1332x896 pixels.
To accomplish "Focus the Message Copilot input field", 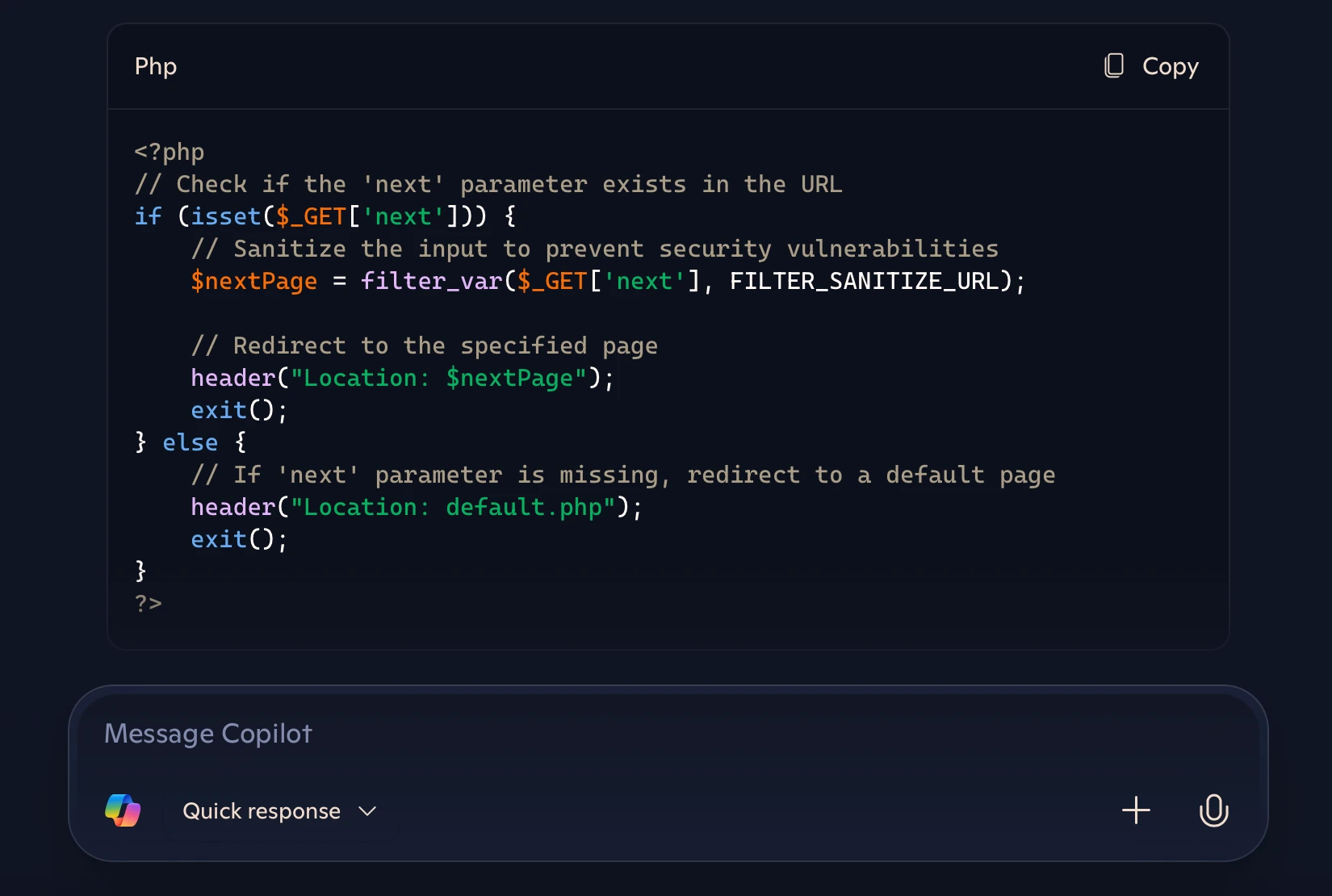I will 668,734.
